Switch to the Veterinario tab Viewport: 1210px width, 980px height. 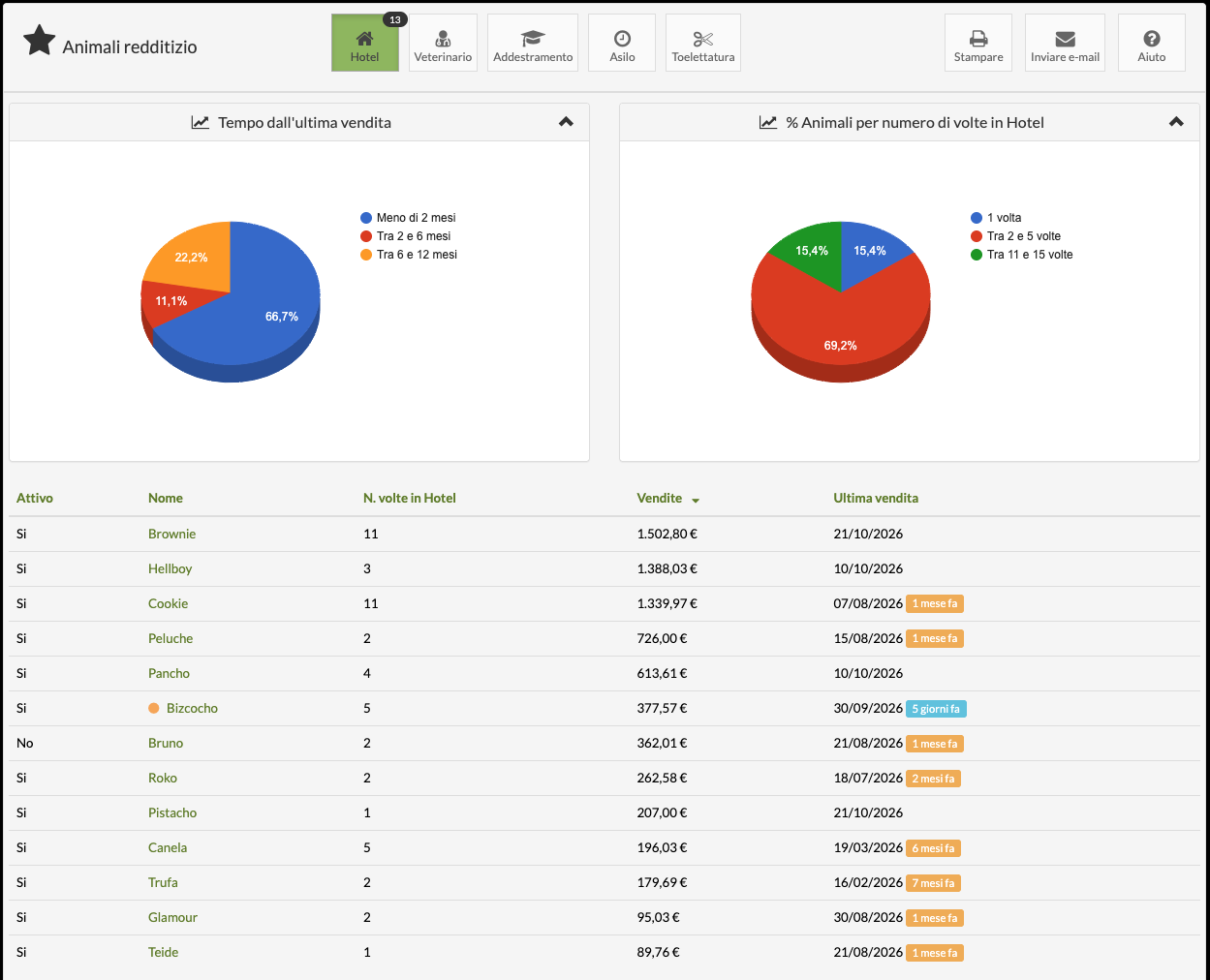pos(443,43)
